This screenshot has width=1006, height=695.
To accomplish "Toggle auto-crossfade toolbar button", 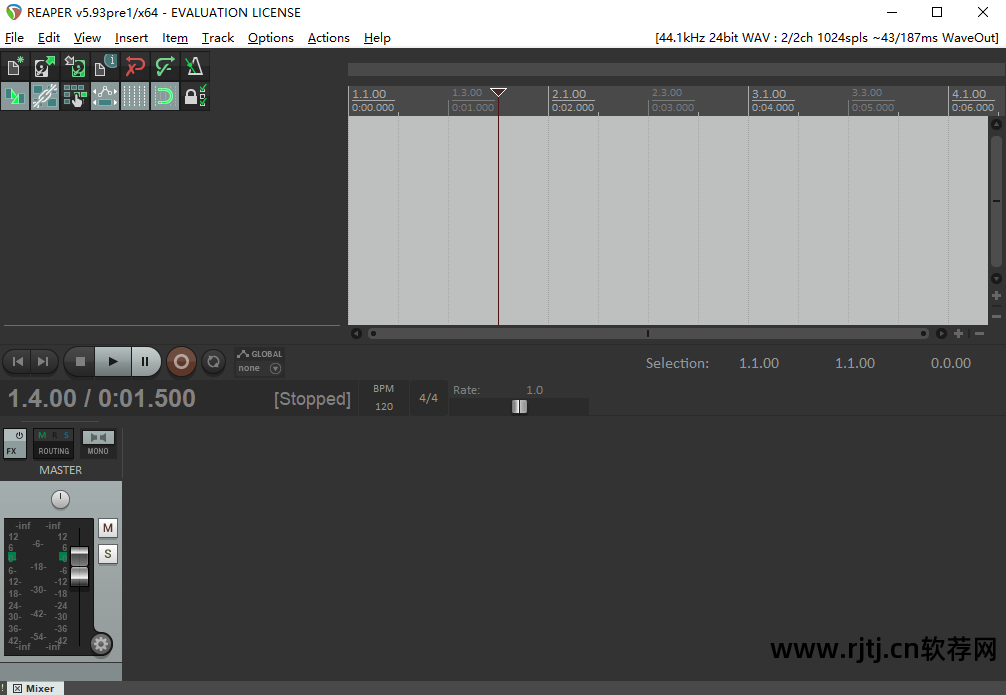I will click(x=15, y=97).
